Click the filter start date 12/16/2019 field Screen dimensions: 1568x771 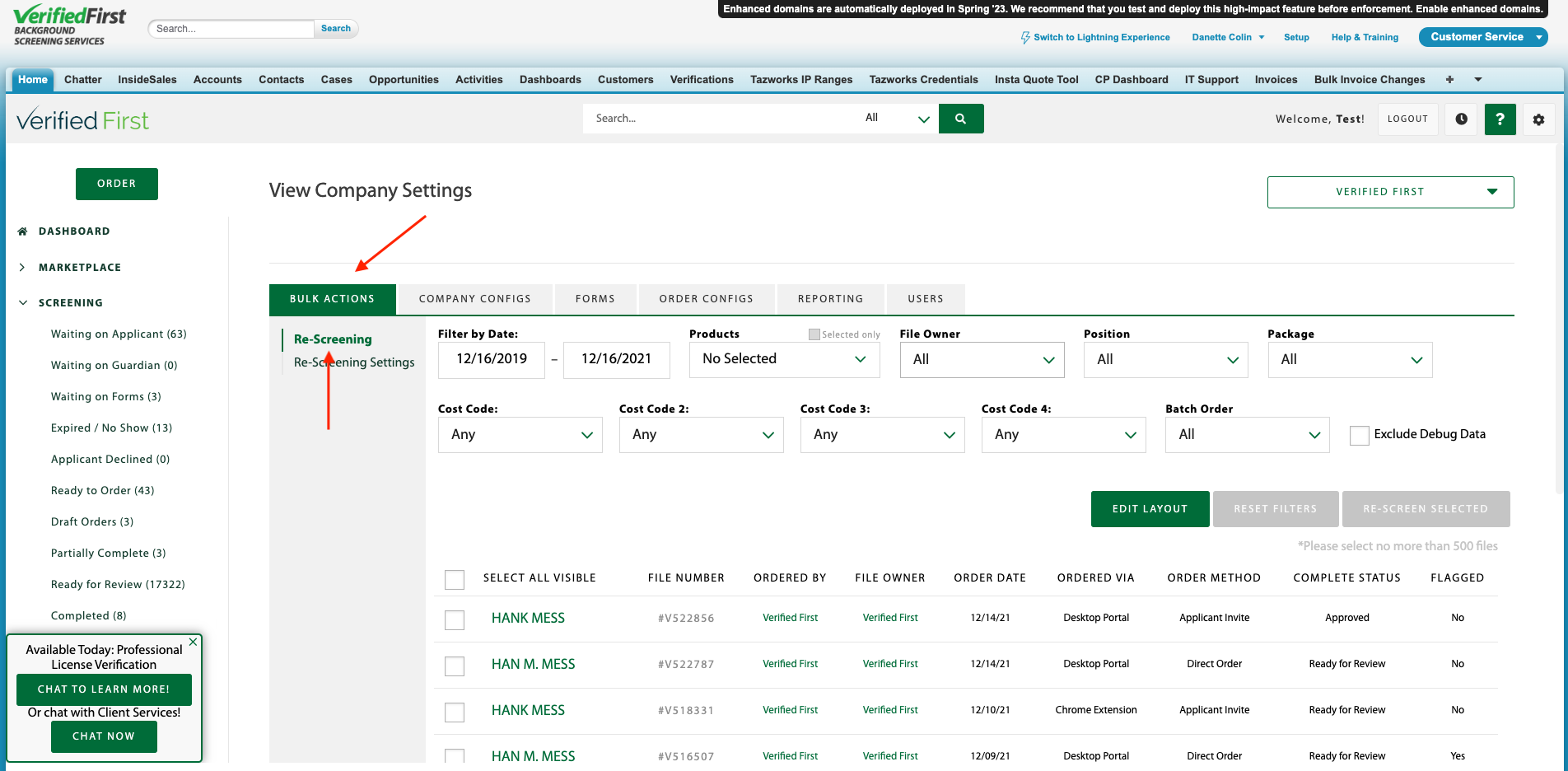[492, 360]
